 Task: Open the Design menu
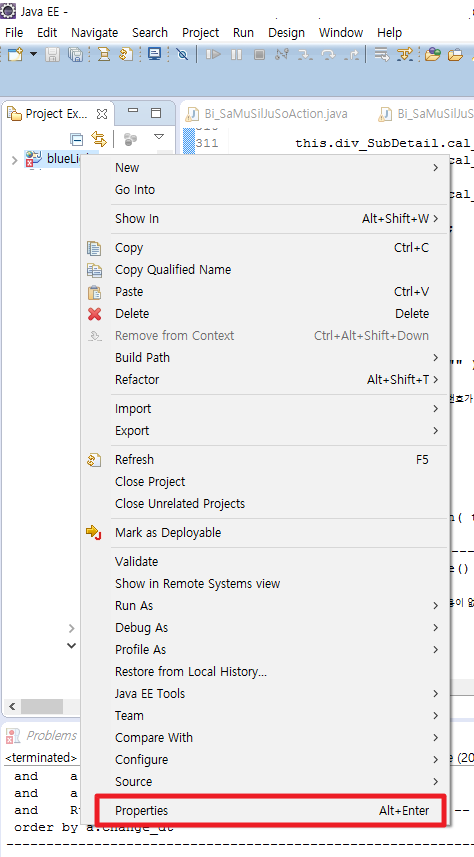tap(286, 33)
